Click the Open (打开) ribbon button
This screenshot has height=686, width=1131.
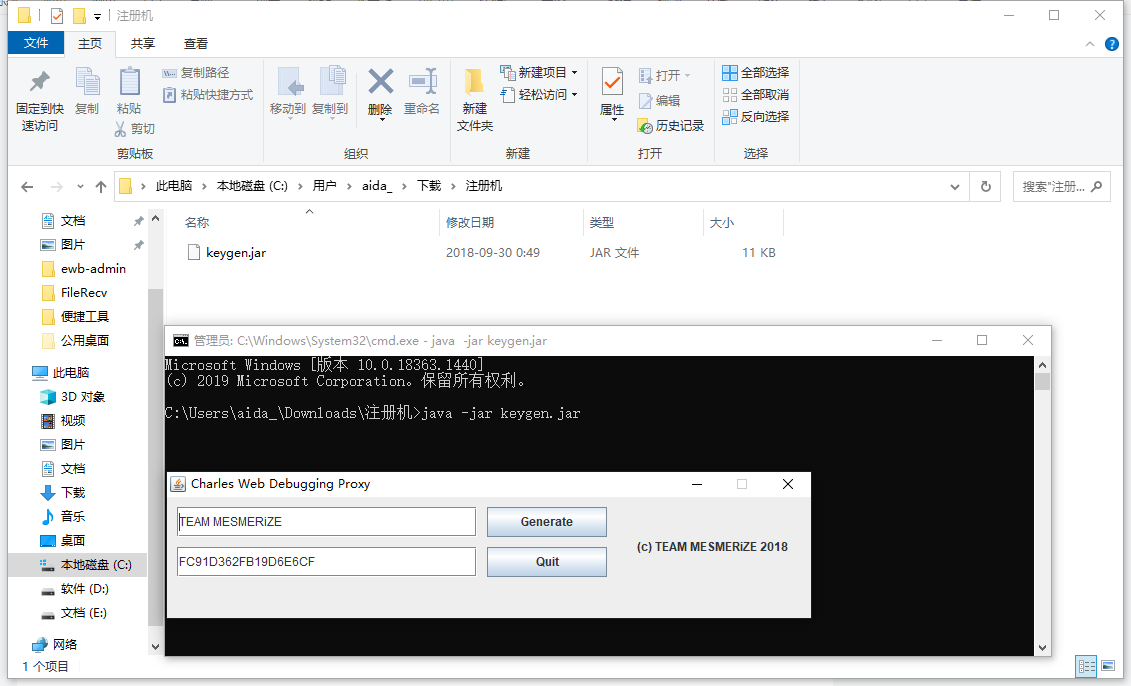(664, 75)
